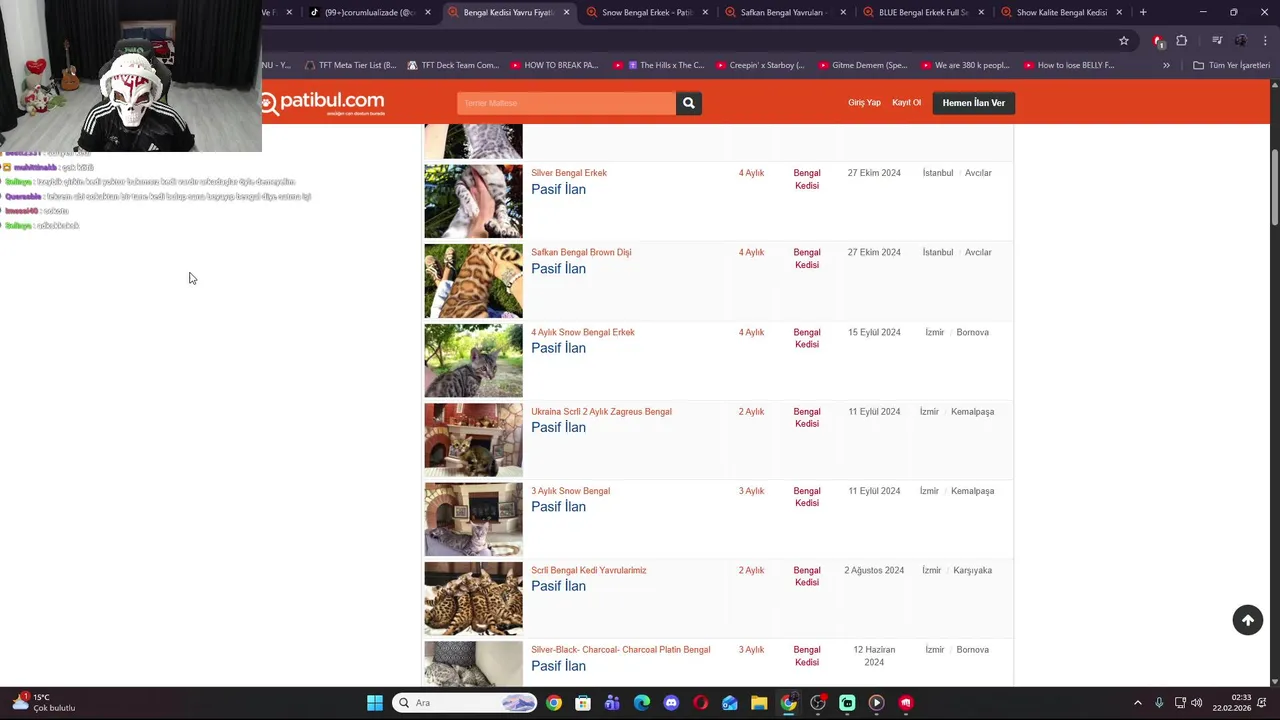This screenshot has width=1280, height=720.
Task: Open the Tüm Yer İşaretleri bookmarks folder
Action: pos(1231,65)
